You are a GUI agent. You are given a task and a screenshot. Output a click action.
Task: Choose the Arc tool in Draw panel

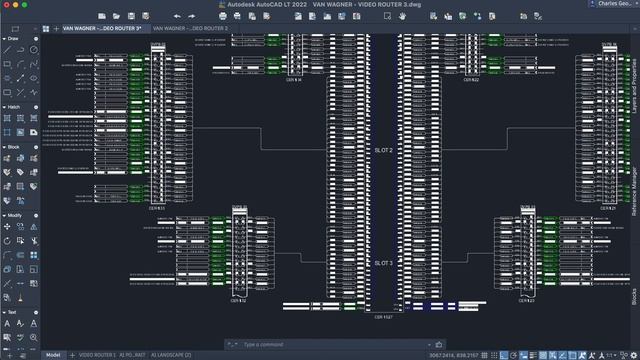click(x=20, y=64)
